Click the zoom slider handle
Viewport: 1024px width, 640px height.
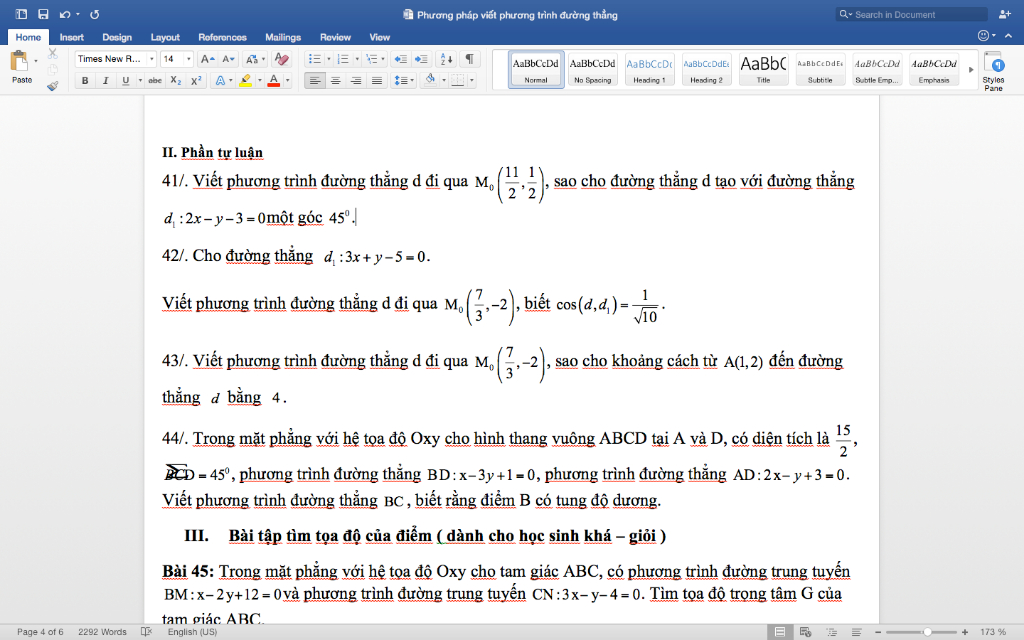[x=927, y=632]
